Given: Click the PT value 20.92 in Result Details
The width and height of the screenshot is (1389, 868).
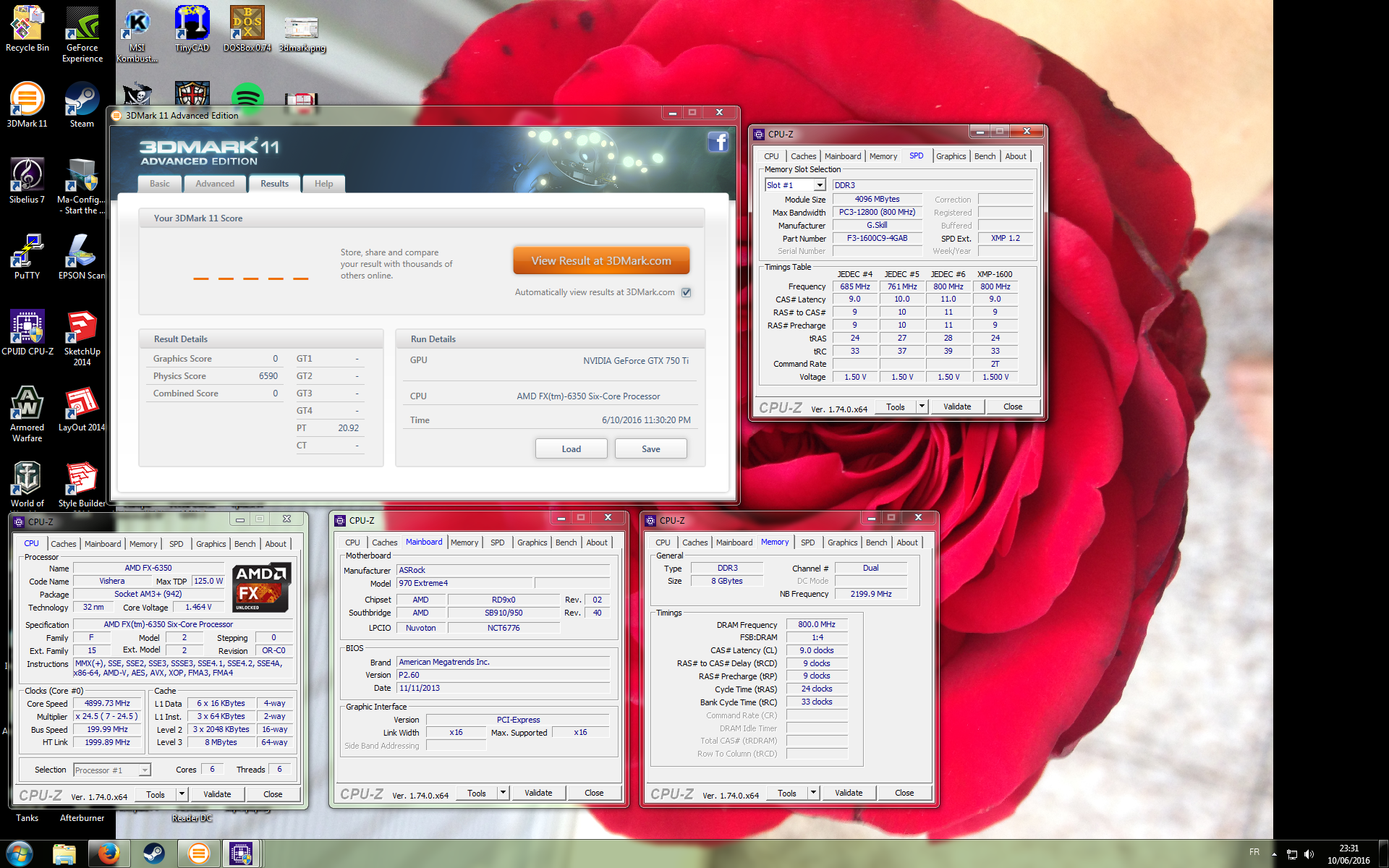Looking at the screenshot, I should (348, 428).
